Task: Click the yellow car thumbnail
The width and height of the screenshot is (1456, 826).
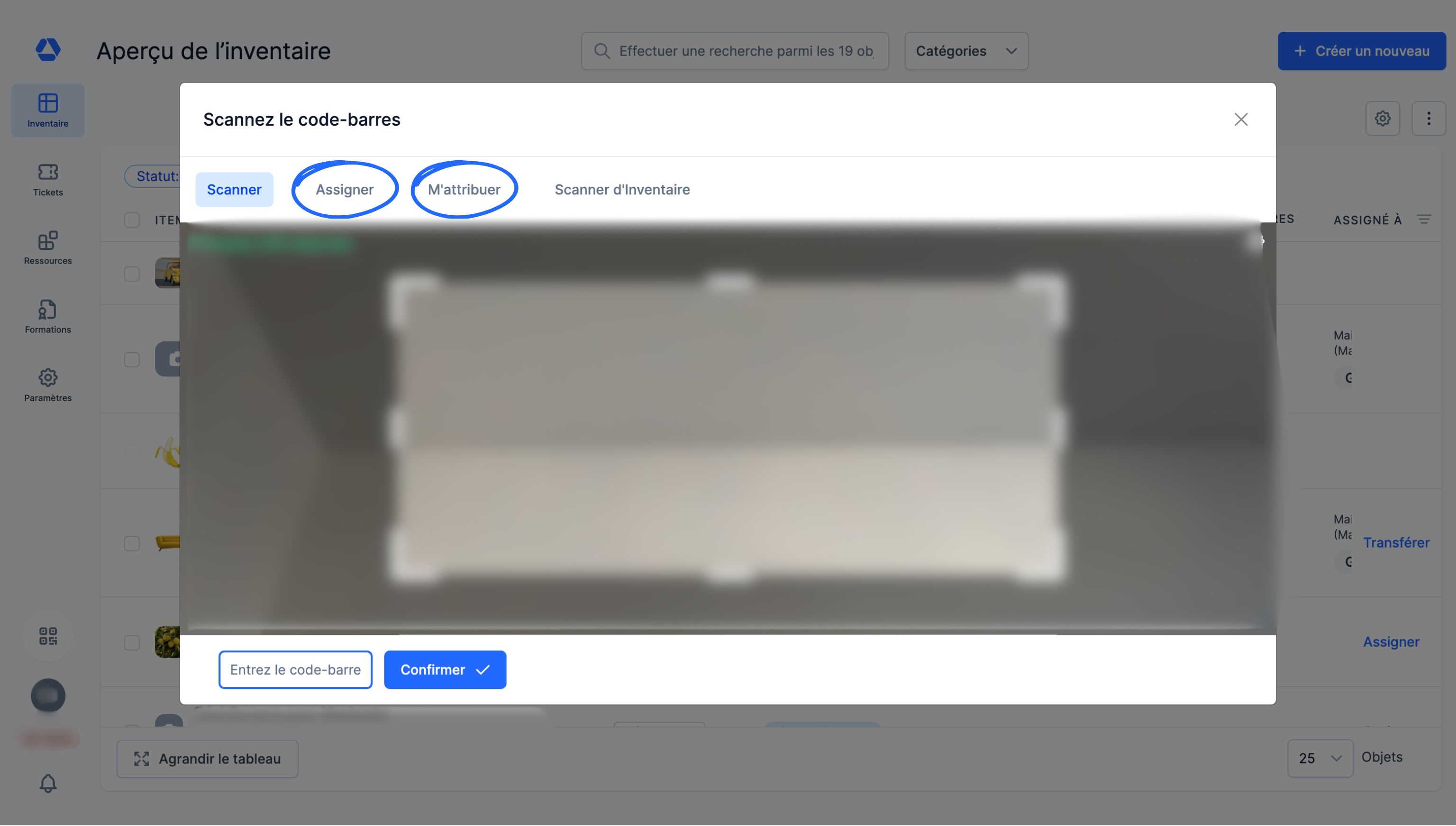Action: pyautogui.click(x=168, y=273)
